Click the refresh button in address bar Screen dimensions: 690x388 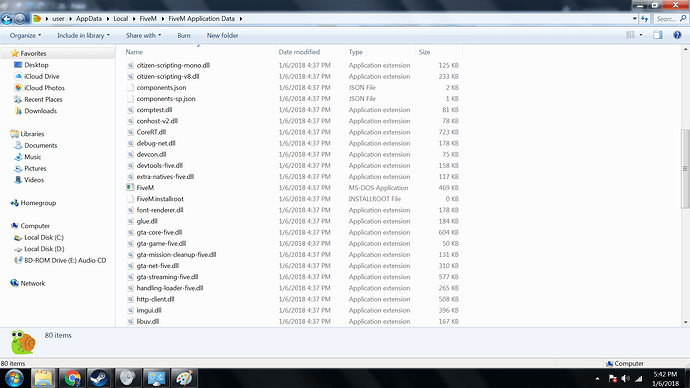[x=645, y=19]
